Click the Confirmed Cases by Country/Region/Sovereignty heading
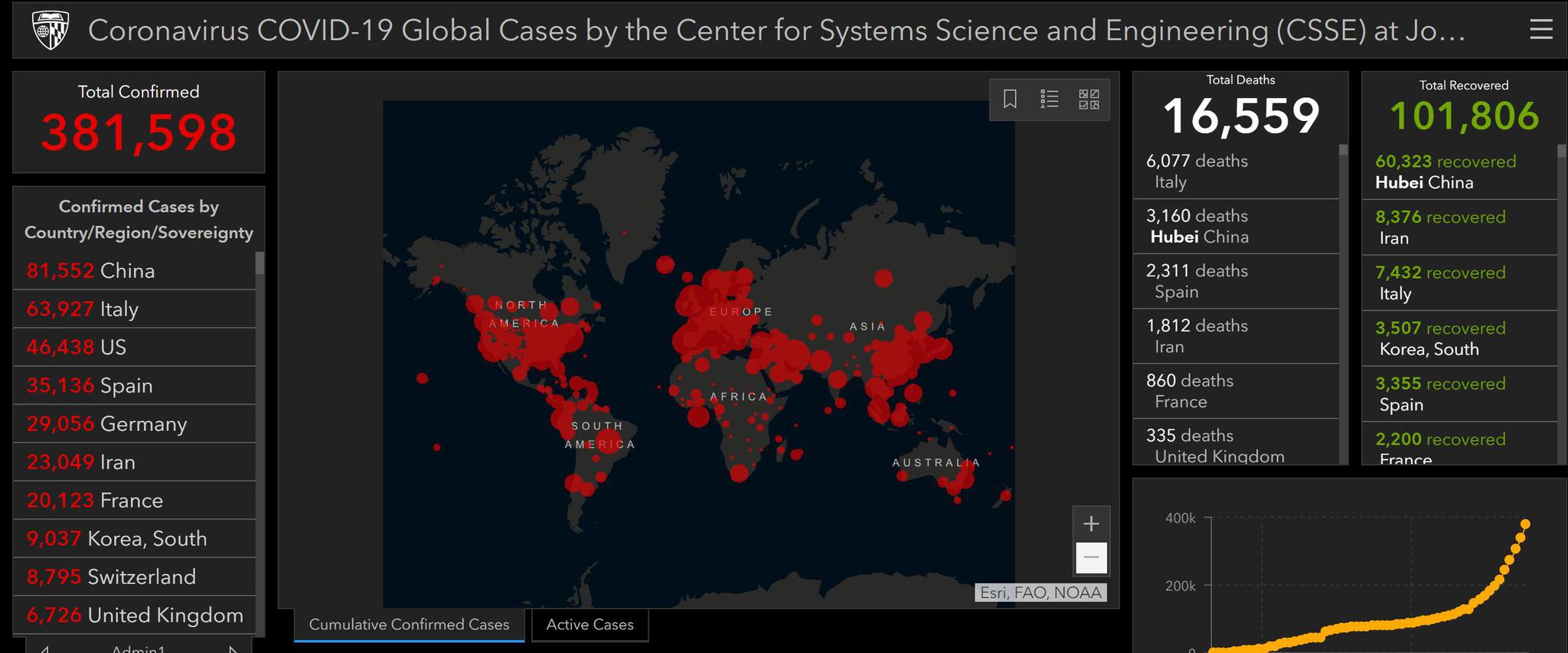Image resolution: width=1568 pixels, height=653 pixels. (139, 220)
